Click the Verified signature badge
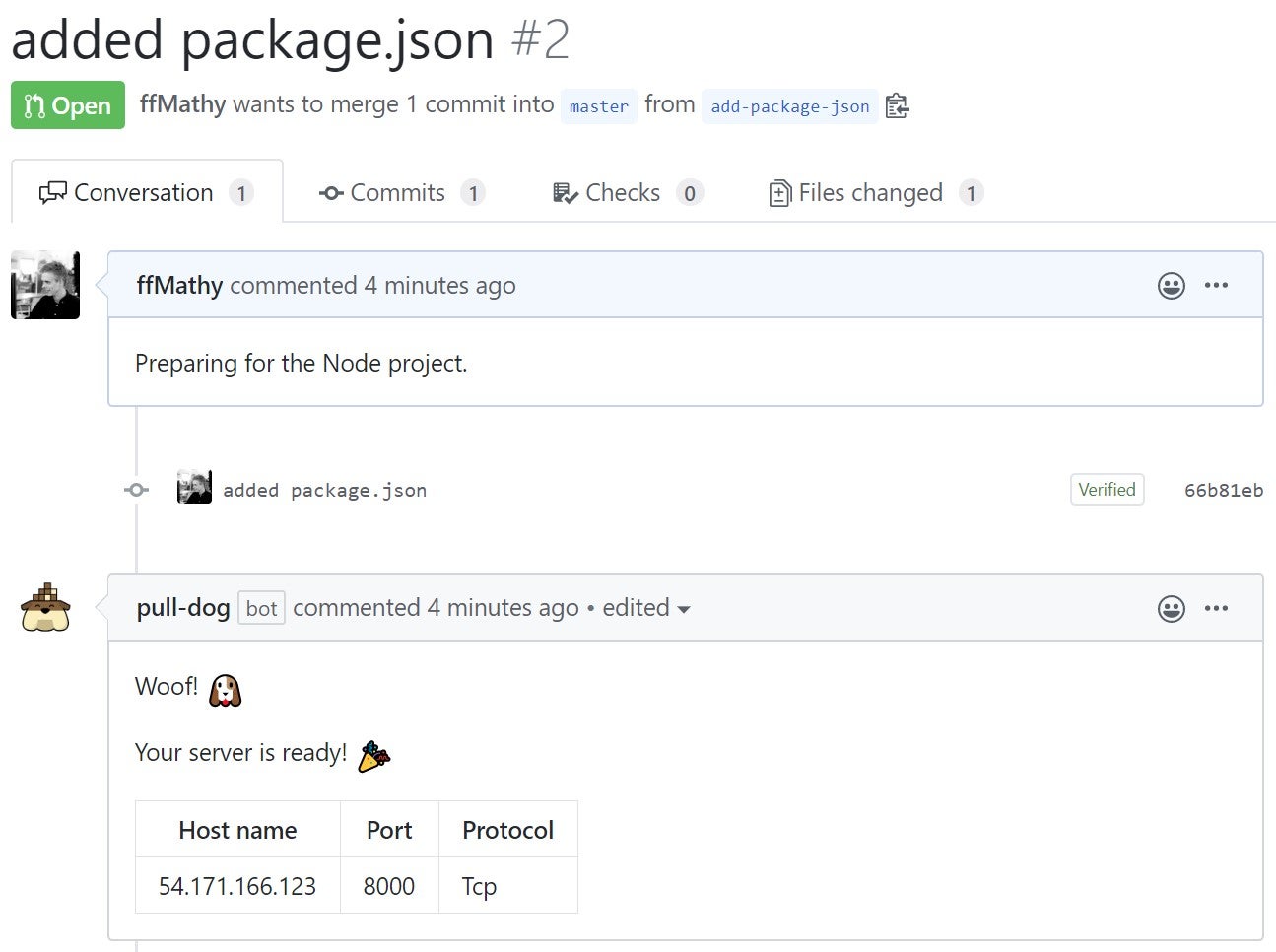Viewport: 1276px width, 952px height. pyautogui.click(x=1107, y=490)
